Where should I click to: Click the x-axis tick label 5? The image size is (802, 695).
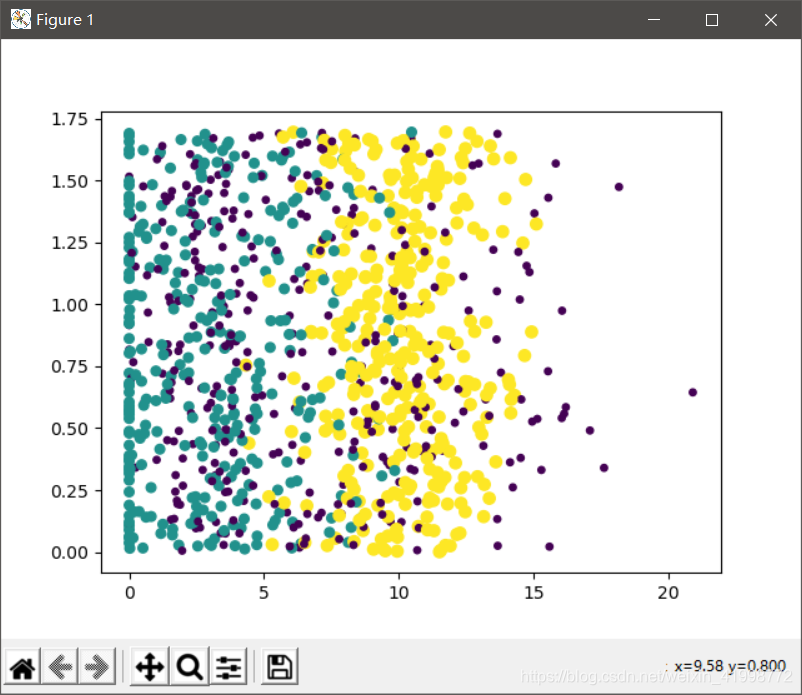[264, 593]
